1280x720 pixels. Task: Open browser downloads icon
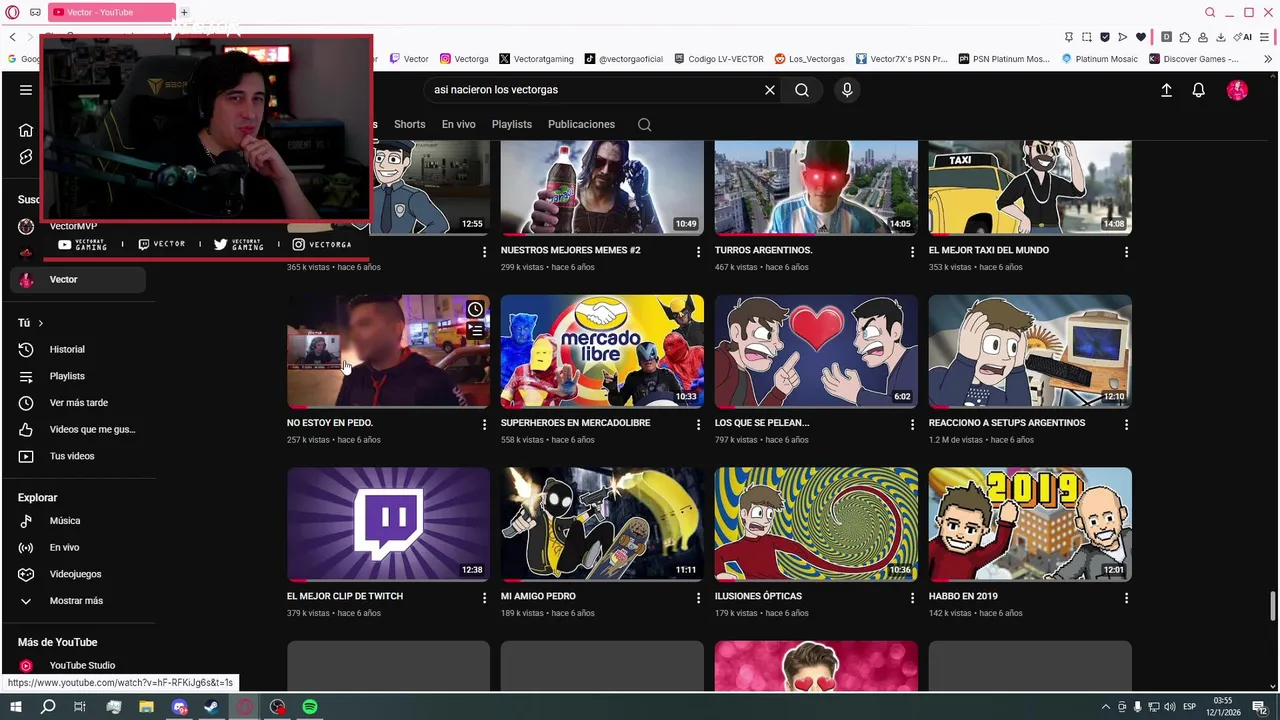[1220, 37]
